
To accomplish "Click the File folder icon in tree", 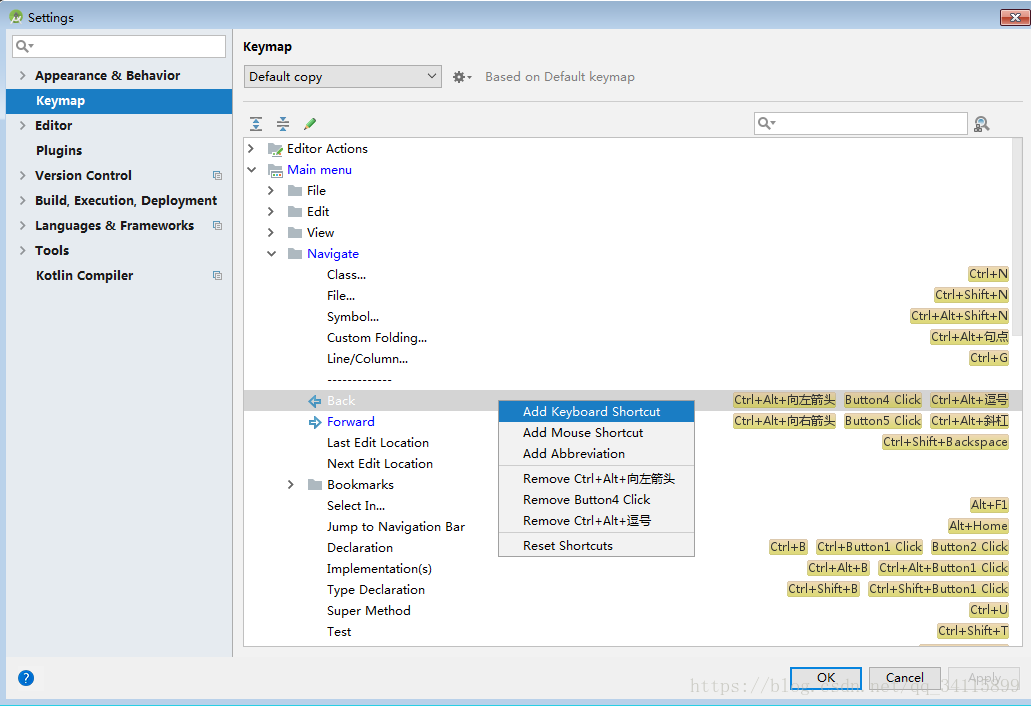I will [295, 191].
